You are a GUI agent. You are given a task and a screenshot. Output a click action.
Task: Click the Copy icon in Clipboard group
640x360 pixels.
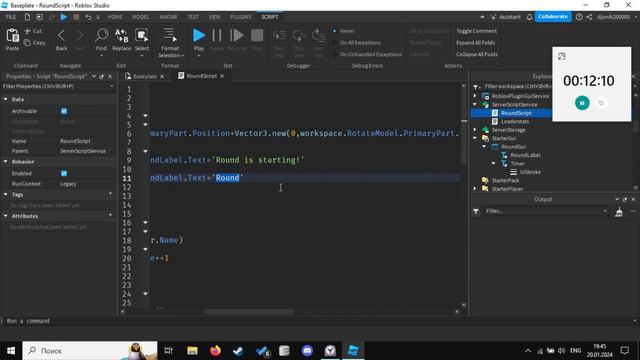[x=27, y=42]
